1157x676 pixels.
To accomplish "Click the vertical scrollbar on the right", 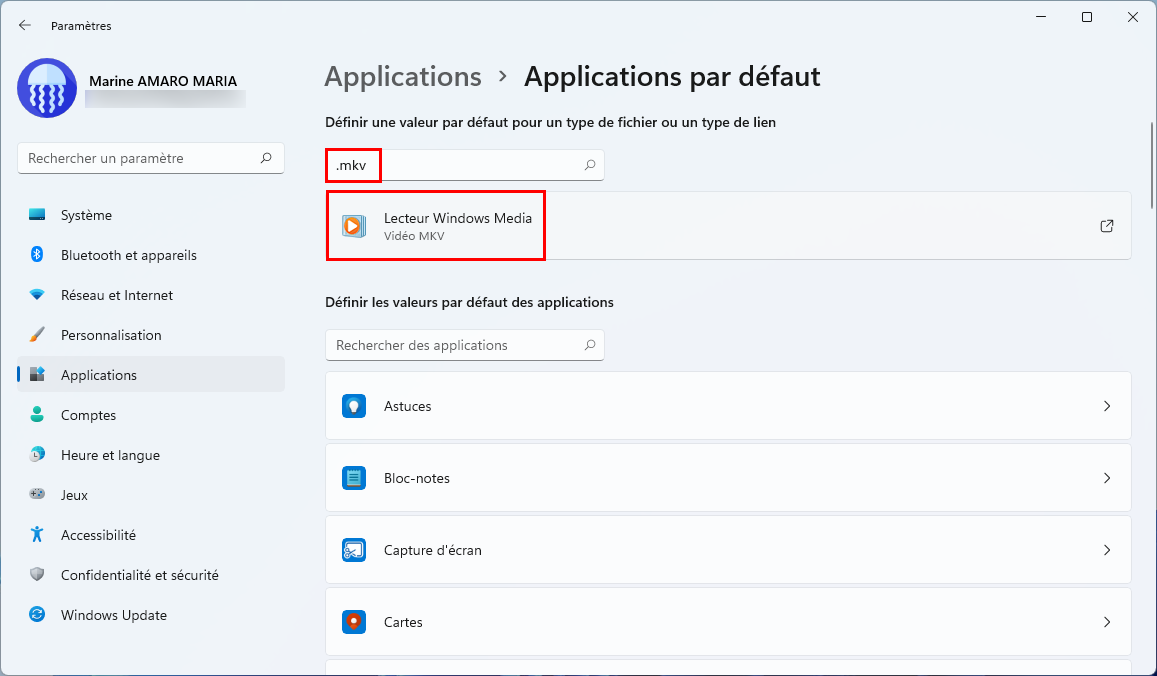I will click(1150, 167).
